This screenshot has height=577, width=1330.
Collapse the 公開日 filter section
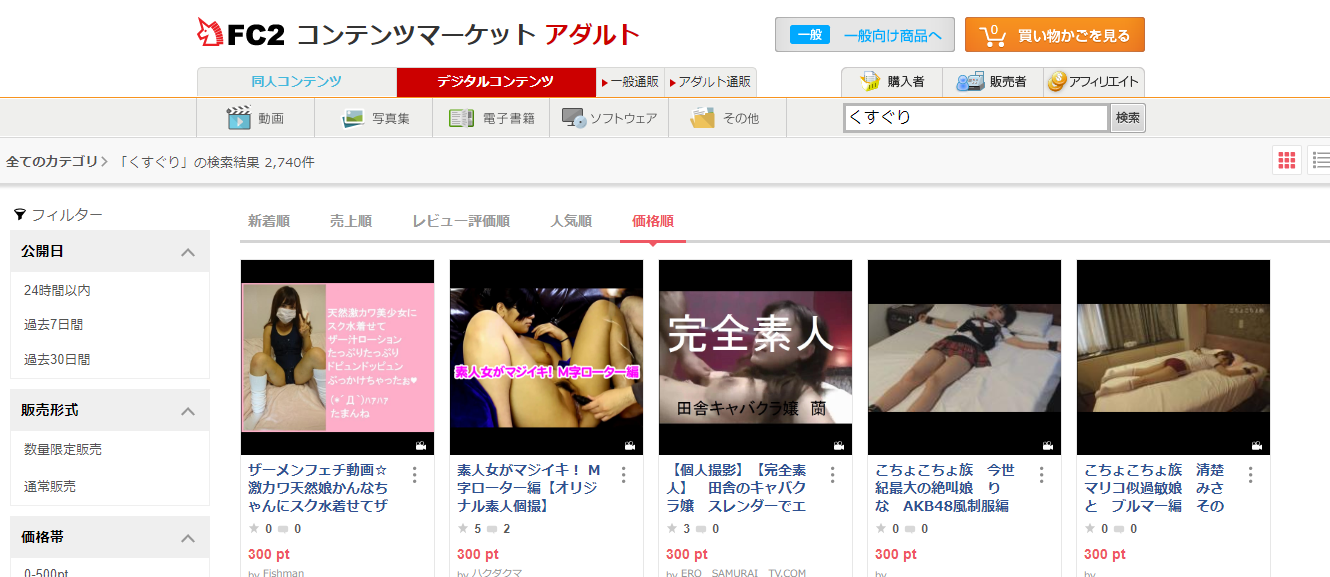click(186, 251)
